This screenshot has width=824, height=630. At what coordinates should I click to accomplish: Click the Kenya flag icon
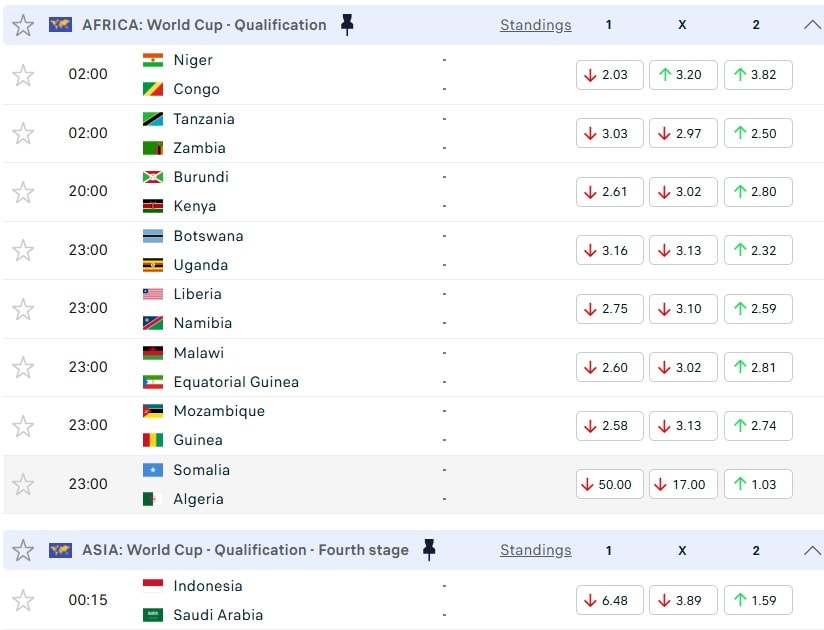[x=153, y=206]
